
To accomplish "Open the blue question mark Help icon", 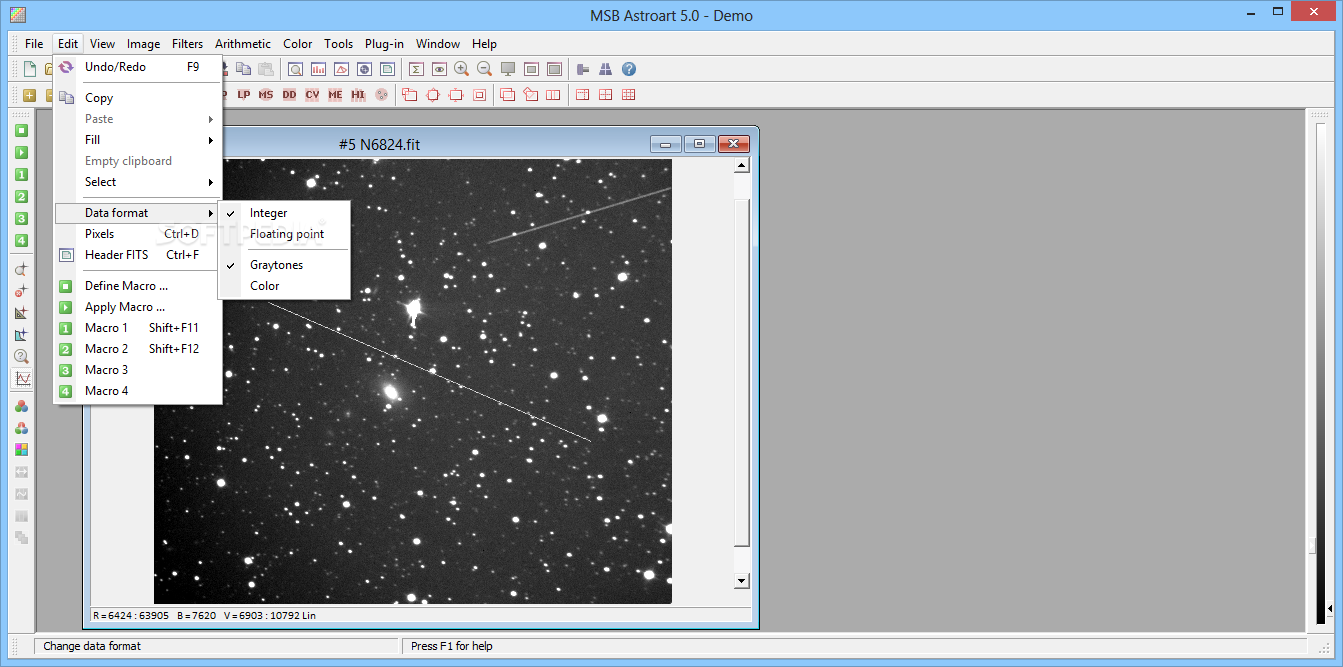I will click(629, 69).
